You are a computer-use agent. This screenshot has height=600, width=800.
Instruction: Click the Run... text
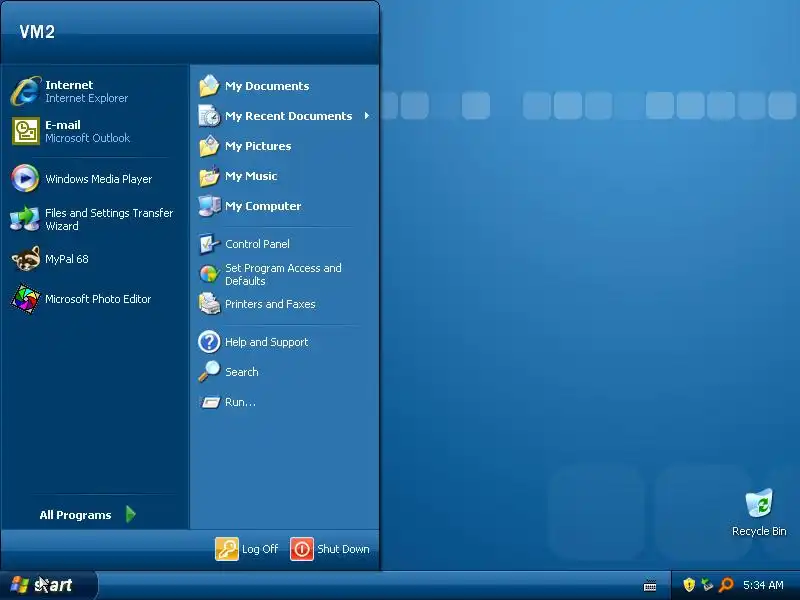pyautogui.click(x=240, y=402)
